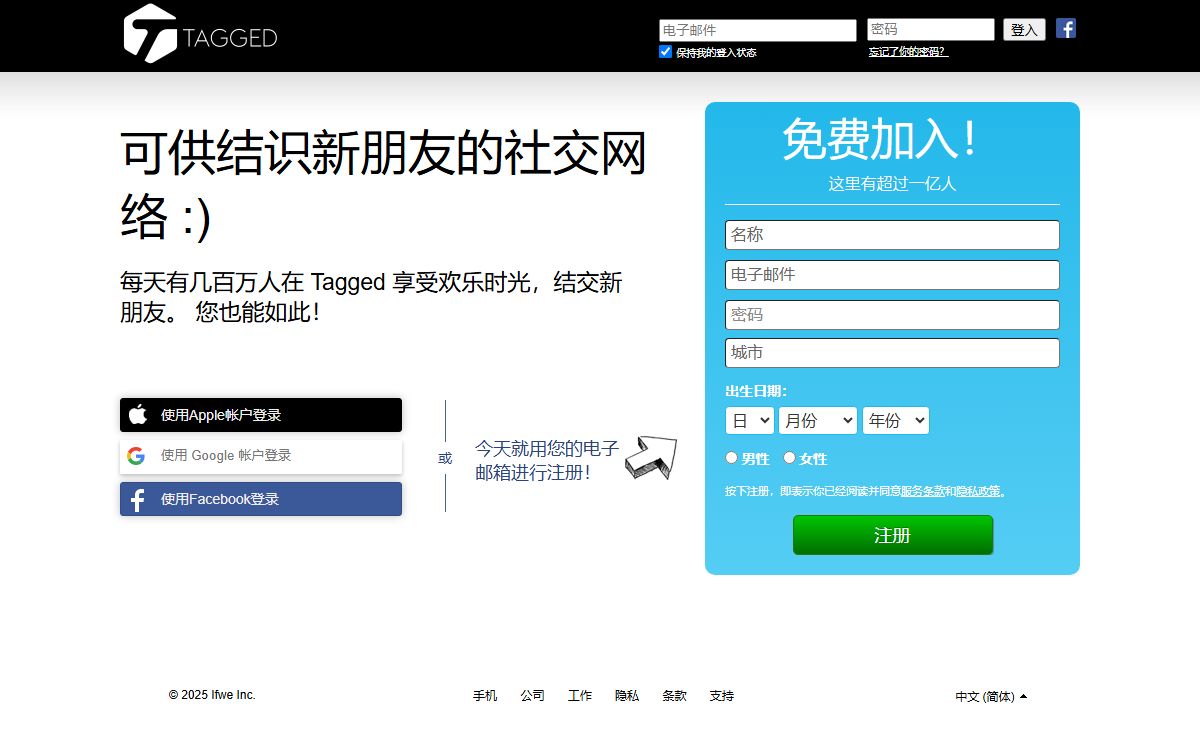Open the 忘记了您的密码? link
This screenshot has height=740, width=1200.
point(908,52)
